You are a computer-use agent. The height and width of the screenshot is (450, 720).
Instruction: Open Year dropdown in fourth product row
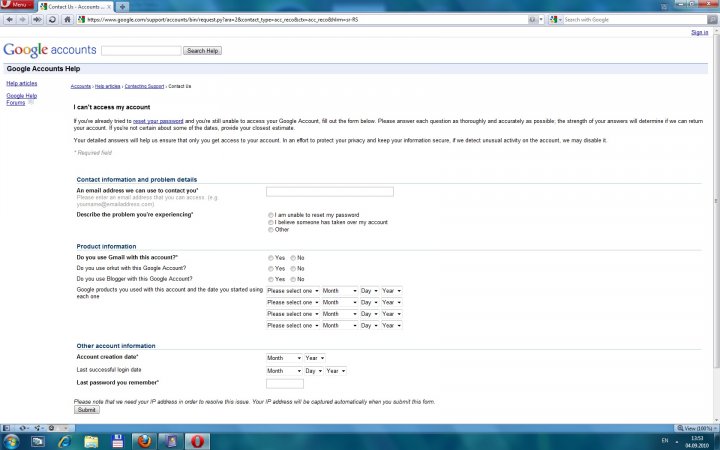pos(392,325)
